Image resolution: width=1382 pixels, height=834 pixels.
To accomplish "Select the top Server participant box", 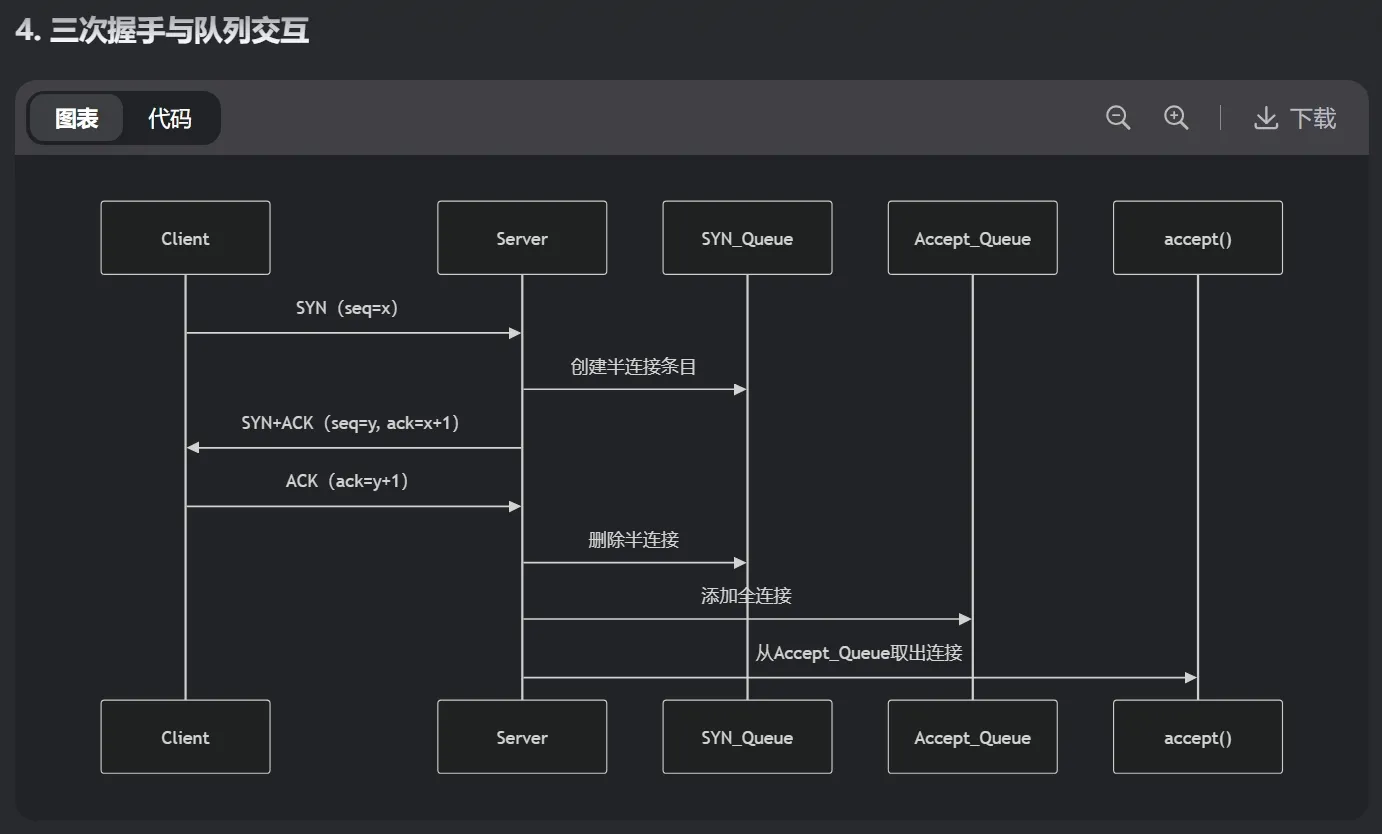I will pos(522,238).
